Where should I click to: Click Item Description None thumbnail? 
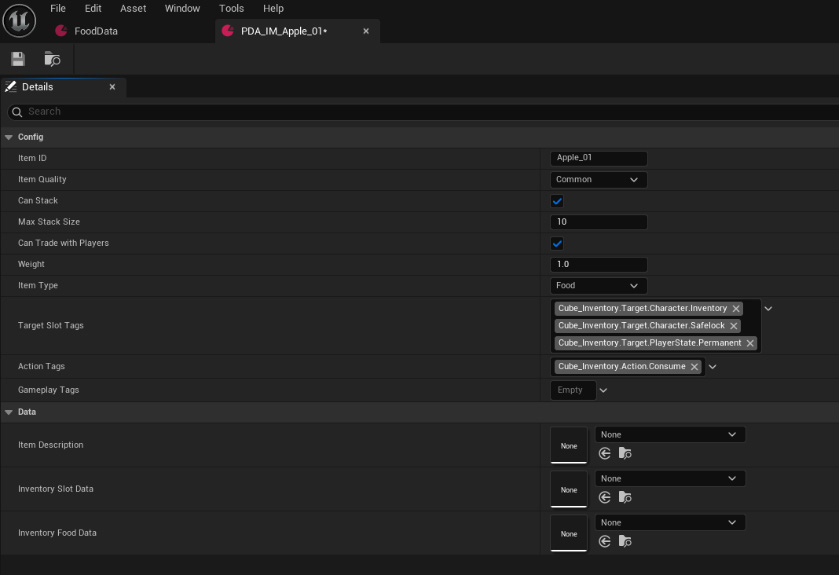click(x=569, y=445)
